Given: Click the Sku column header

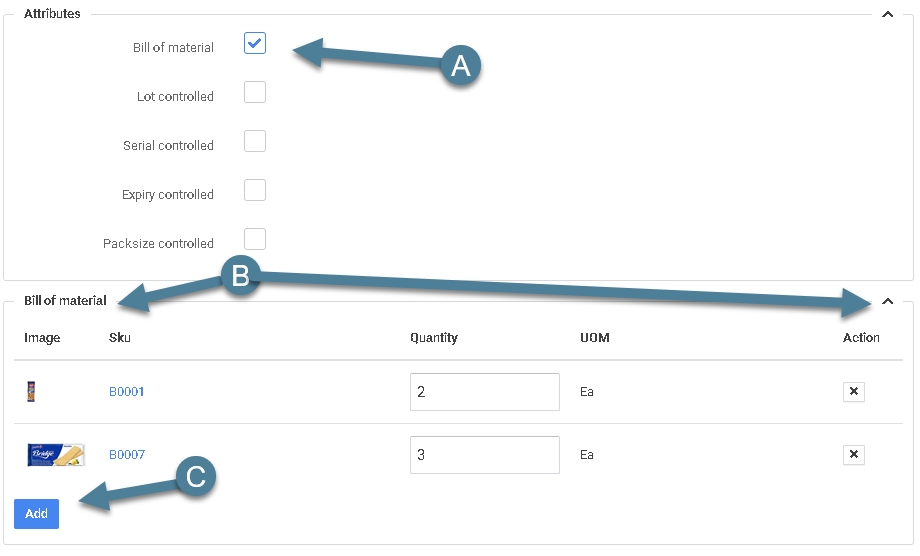Looking at the screenshot, I should [x=120, y=338].
